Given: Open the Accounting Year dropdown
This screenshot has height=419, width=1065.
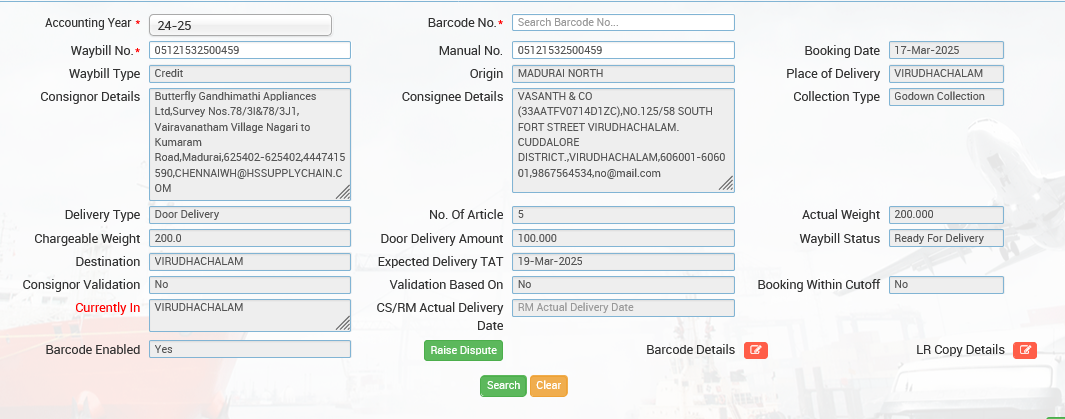Looking at the screenshot, I should pyautogui.click(x=240, y=25).
